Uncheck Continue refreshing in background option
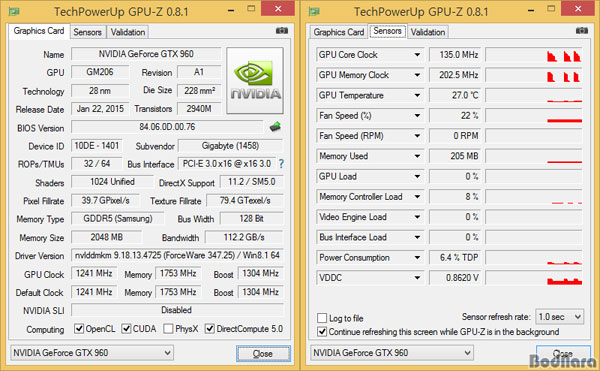This screenshot has height=371, width=600. pos(322,332)
